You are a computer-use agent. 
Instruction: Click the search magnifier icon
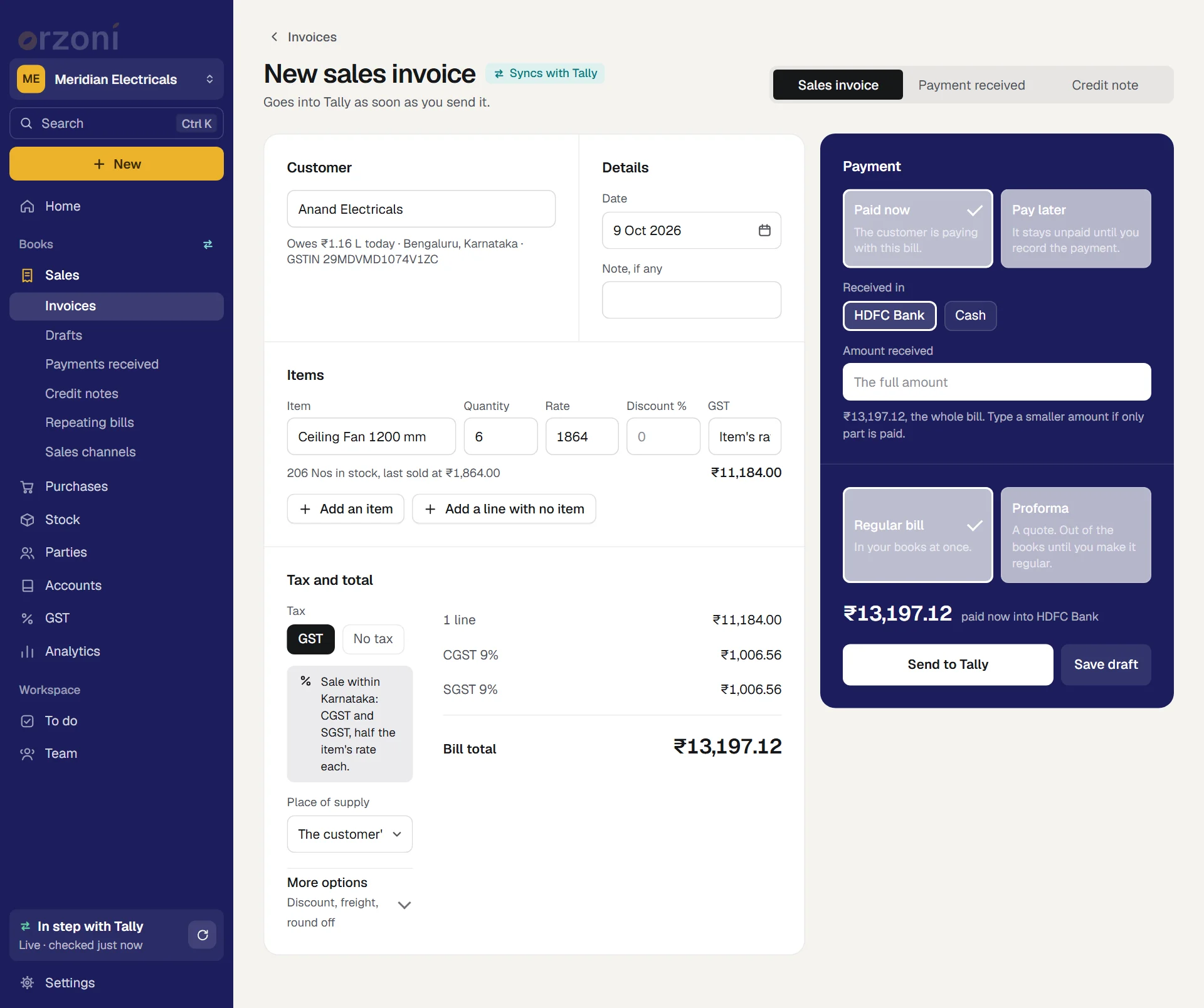[26, 123]
